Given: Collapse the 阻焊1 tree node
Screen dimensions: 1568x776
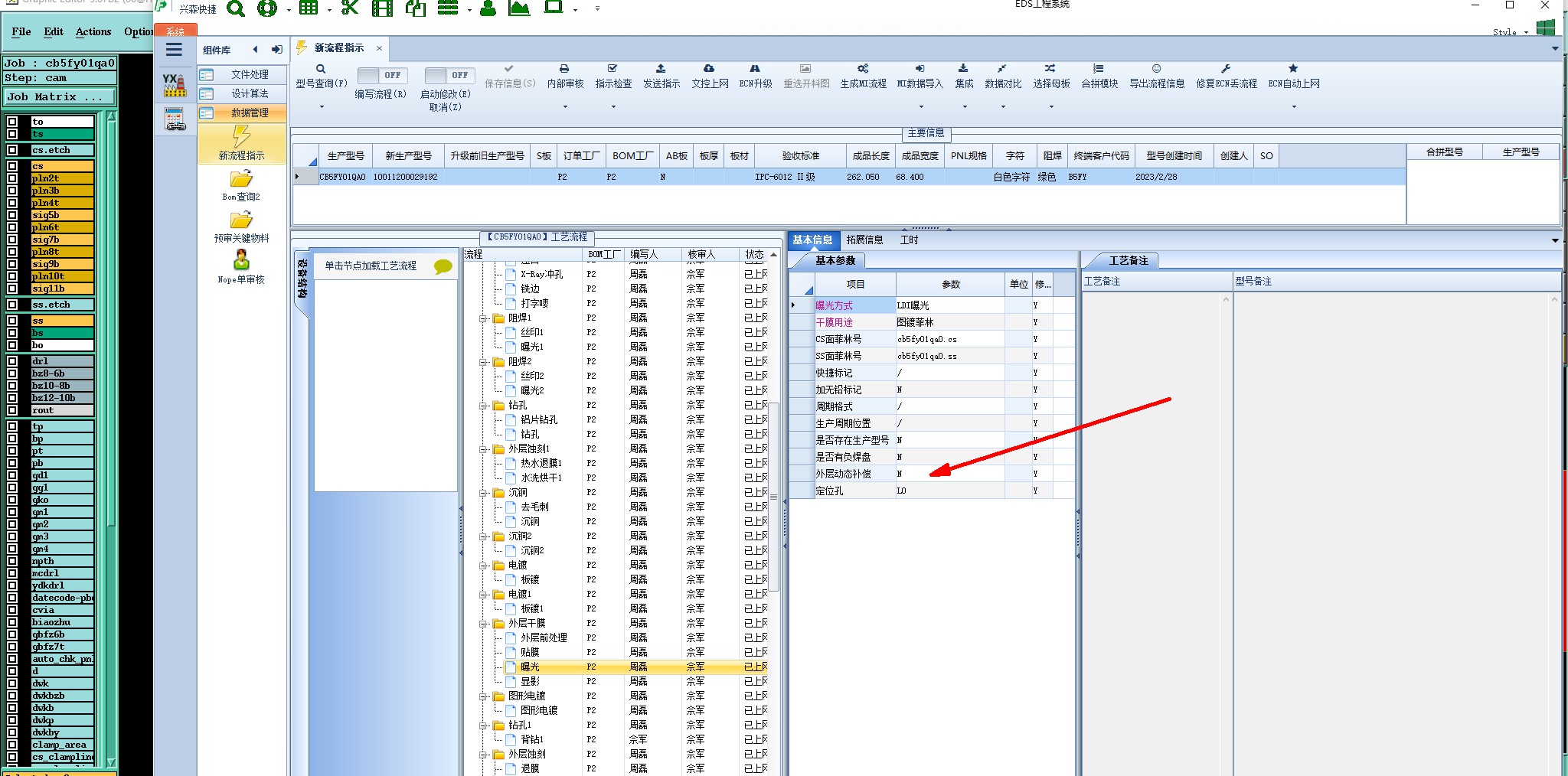Looking at the screenshot, I should coord(484,318).
